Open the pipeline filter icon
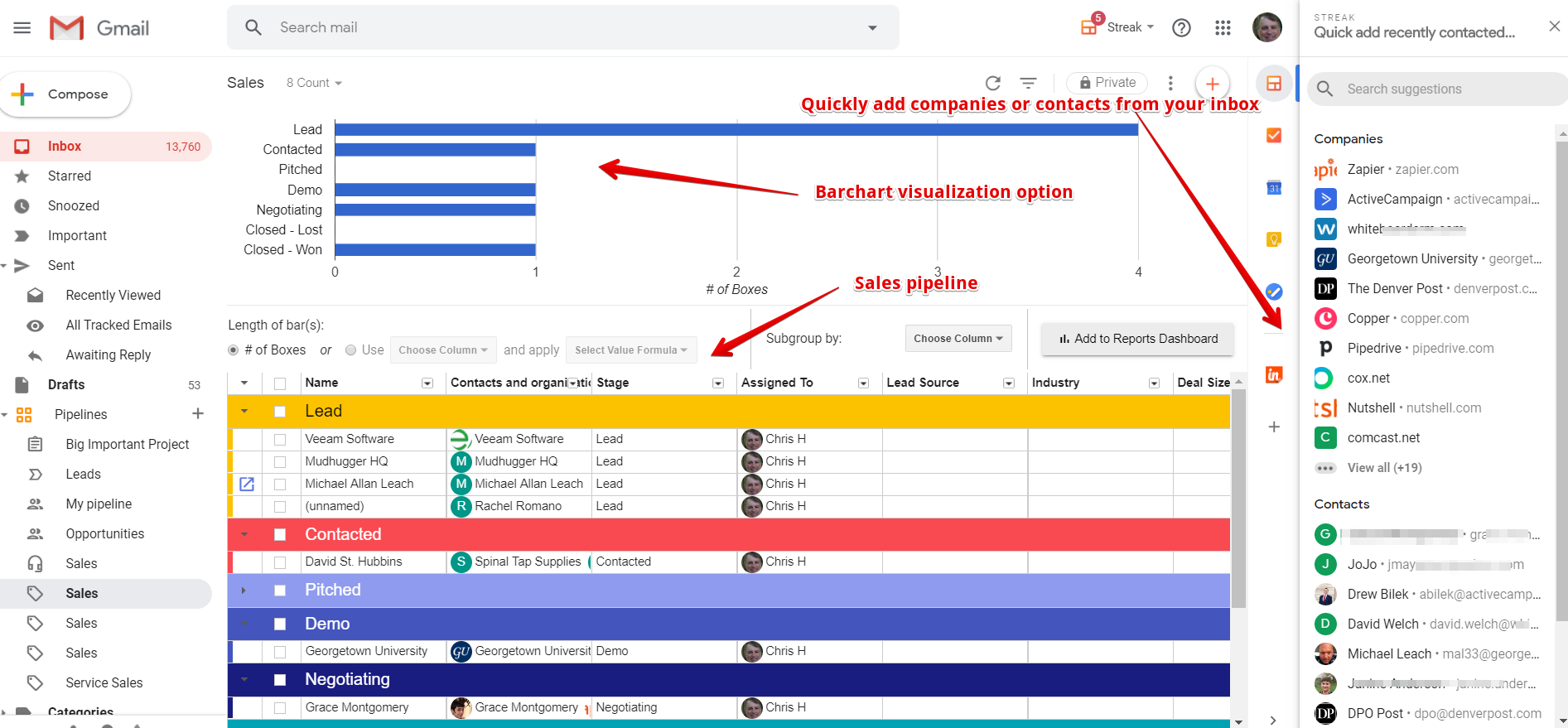 coord(1028,83)
